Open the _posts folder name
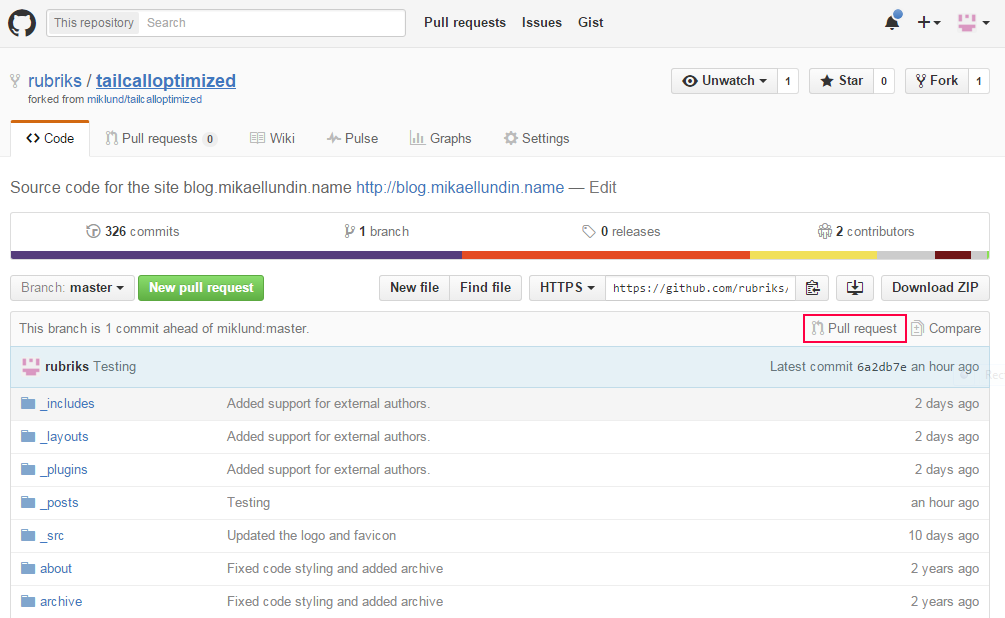This screenshot has width=1005, height=618. pos(59,503)
